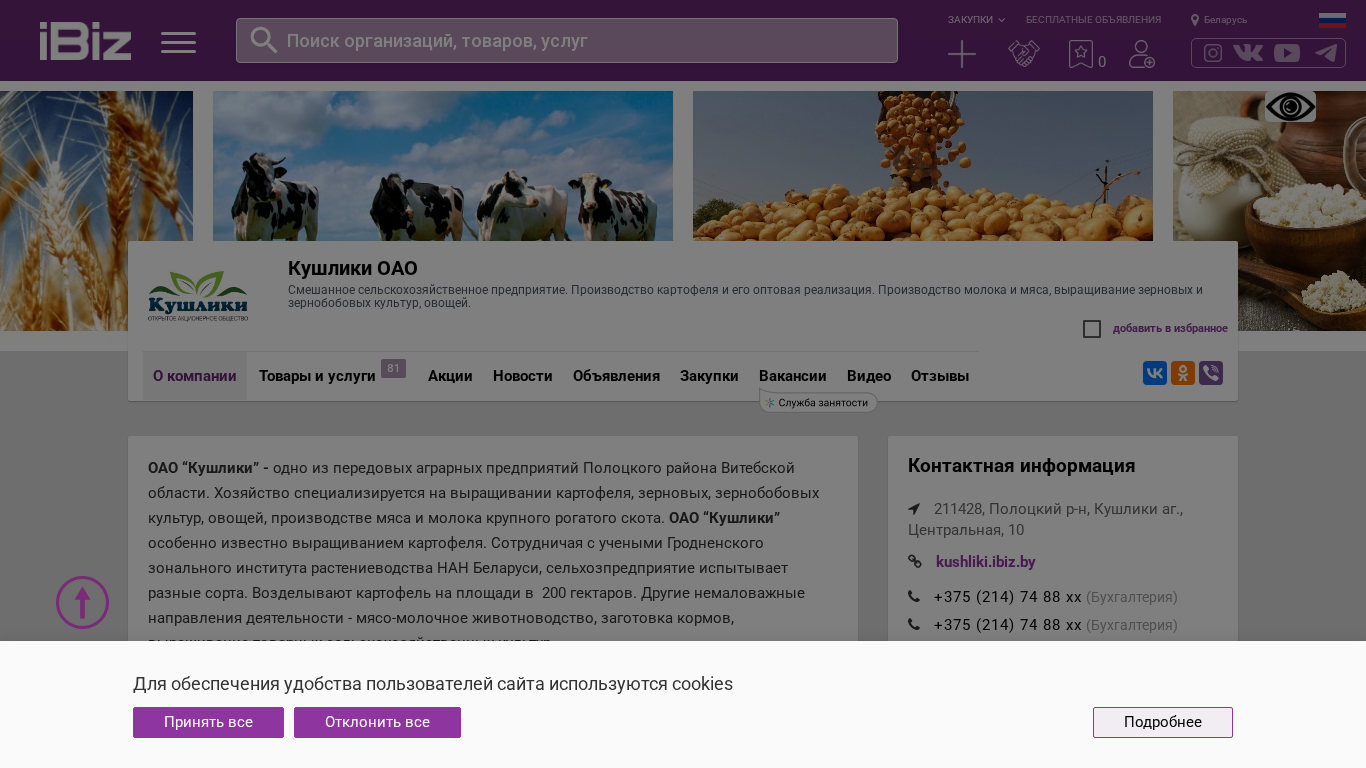Open the Акции tab
The height and width of the screenshot is (768, 1366).
tap(450, 376)
